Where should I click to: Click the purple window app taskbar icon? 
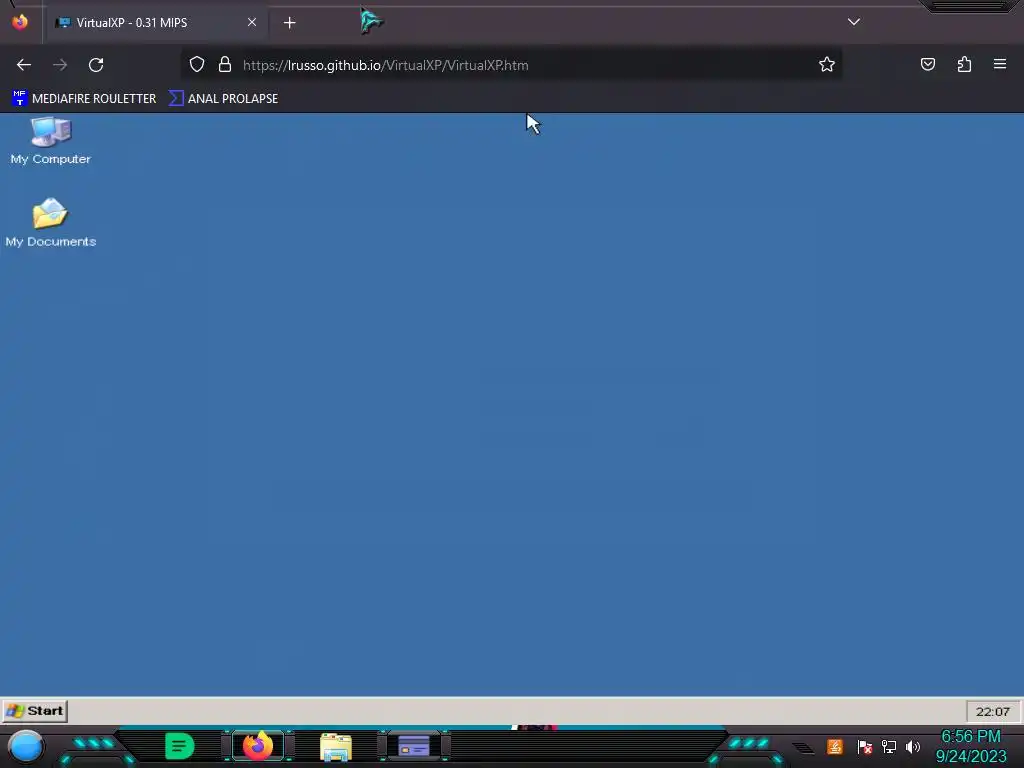[414, 746]
